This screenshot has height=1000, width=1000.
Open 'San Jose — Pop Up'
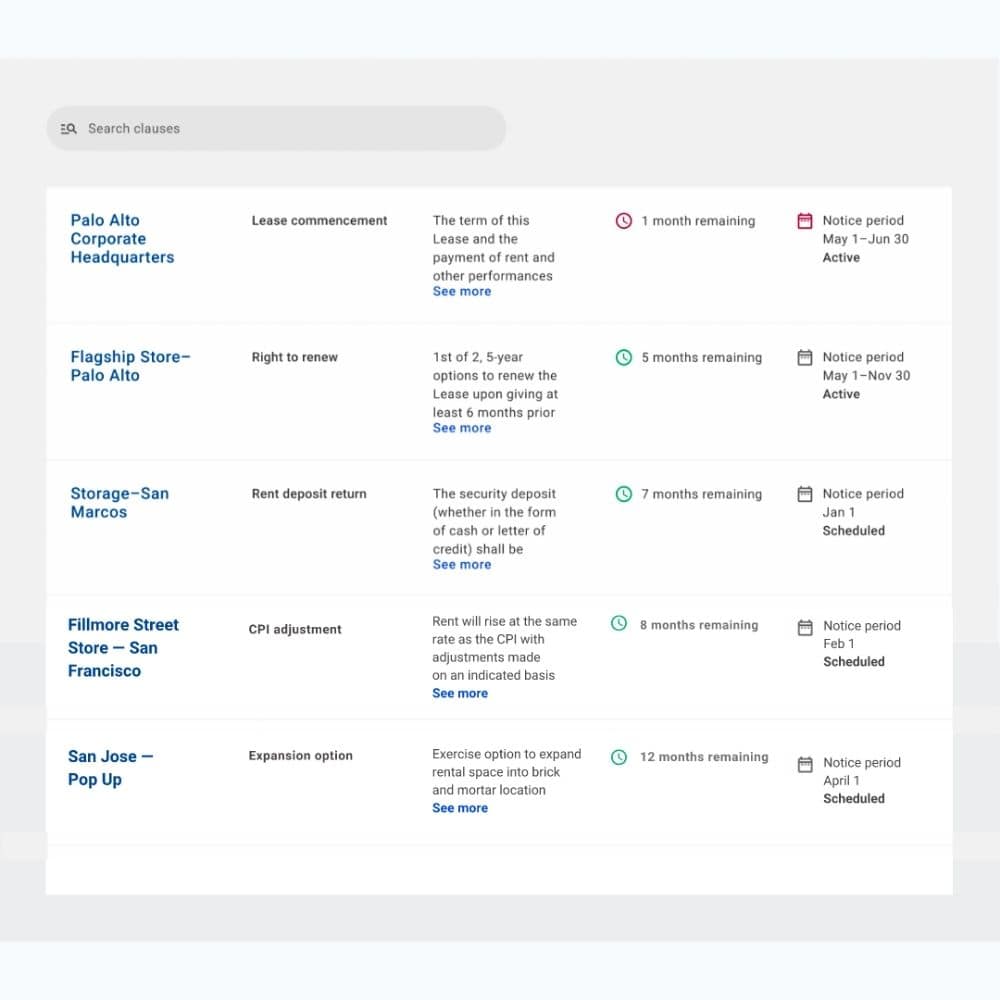click(110, 768)
